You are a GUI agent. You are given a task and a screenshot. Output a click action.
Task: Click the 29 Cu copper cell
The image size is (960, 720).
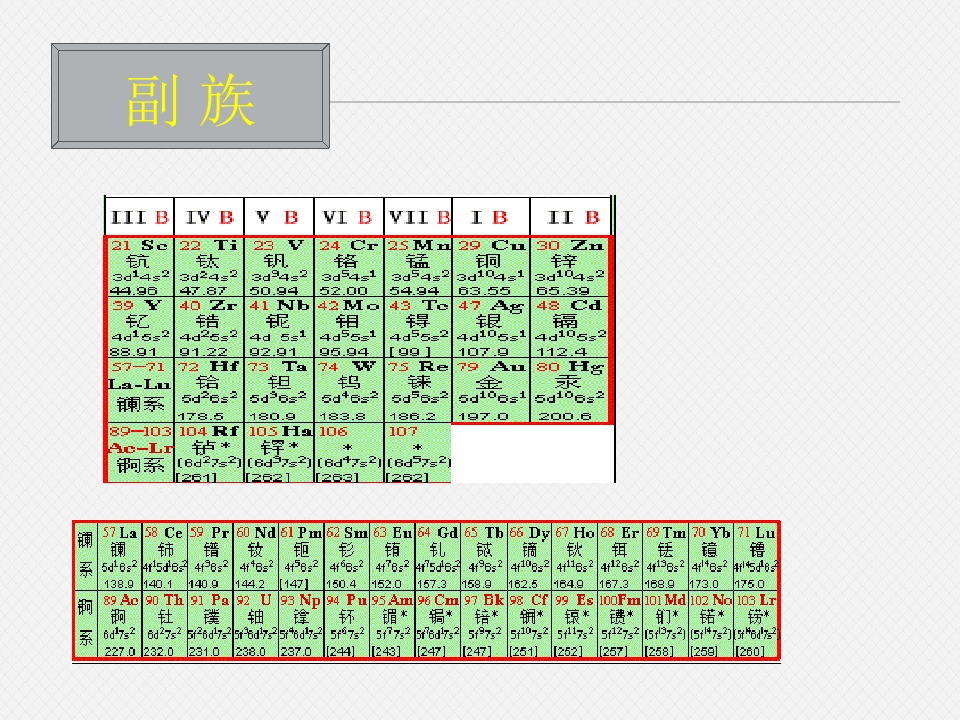pyautogui.click(x=491, y=267)
